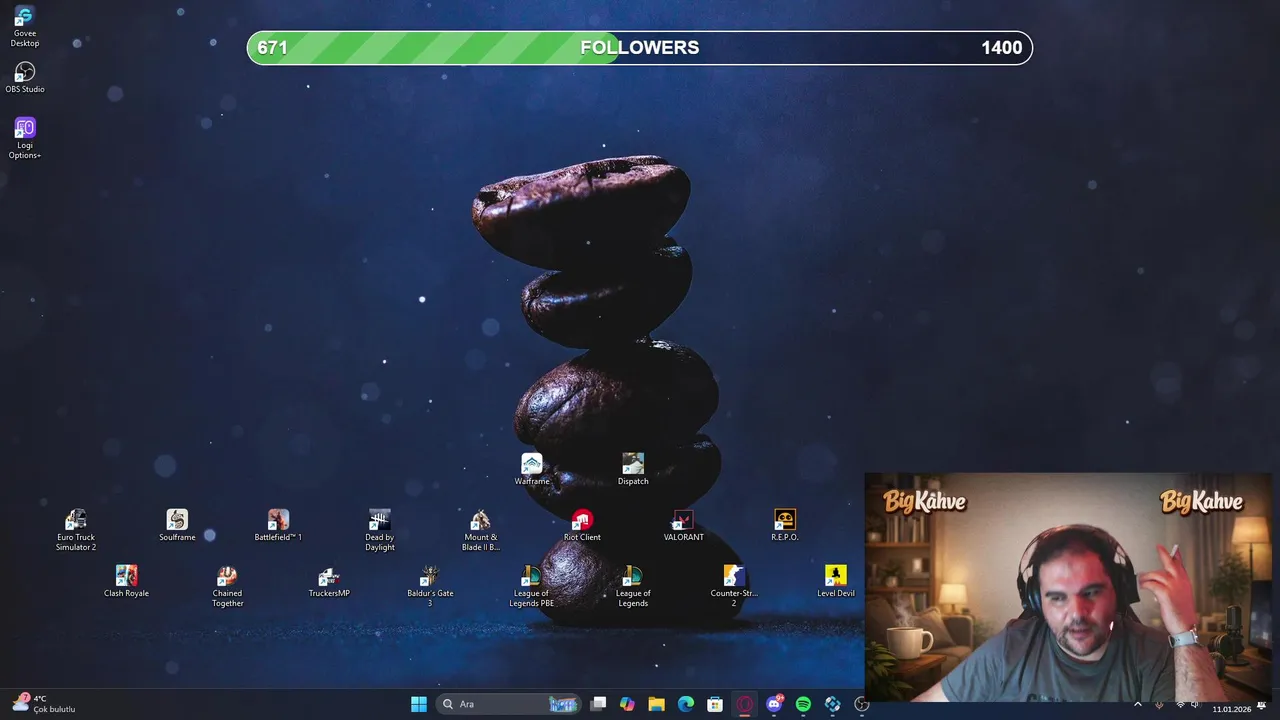Select the Soulframe desktop icon
The width and height of the screenshot is (1280, 720).
click(177, 526)
